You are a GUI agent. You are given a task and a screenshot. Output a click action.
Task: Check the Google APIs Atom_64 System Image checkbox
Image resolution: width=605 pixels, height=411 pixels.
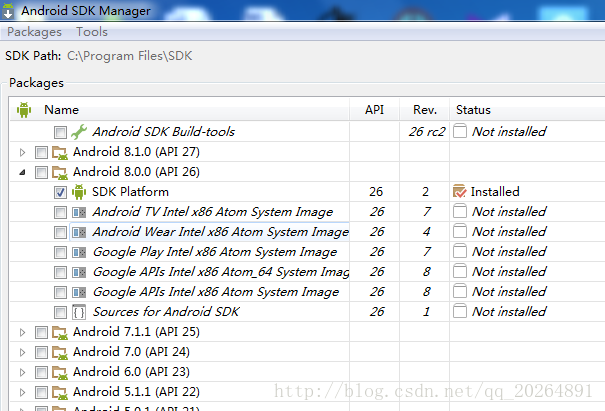60,272
